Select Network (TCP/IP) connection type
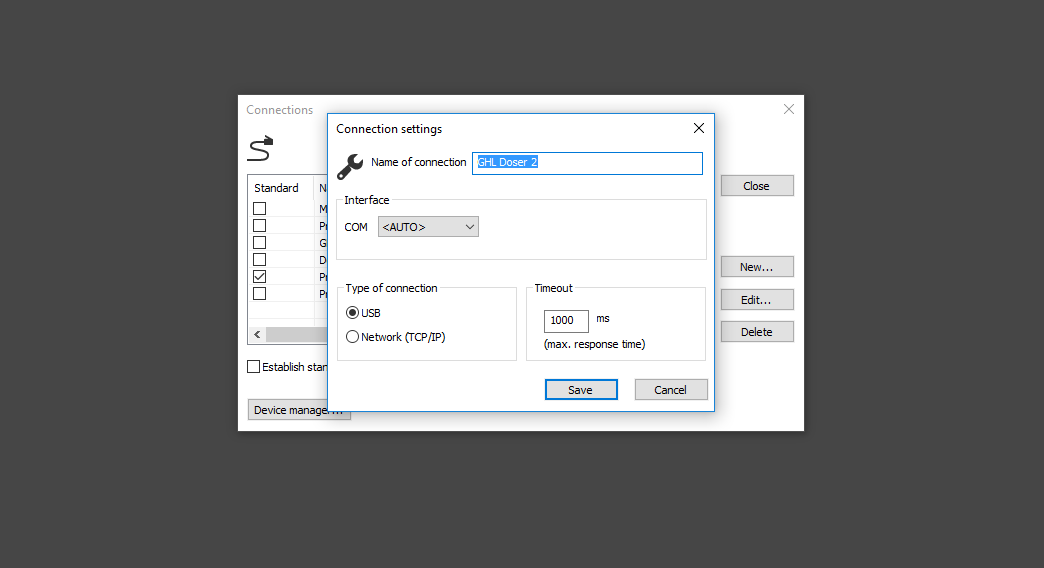The height and width of the screenshot is (568, 1044). 395,337
